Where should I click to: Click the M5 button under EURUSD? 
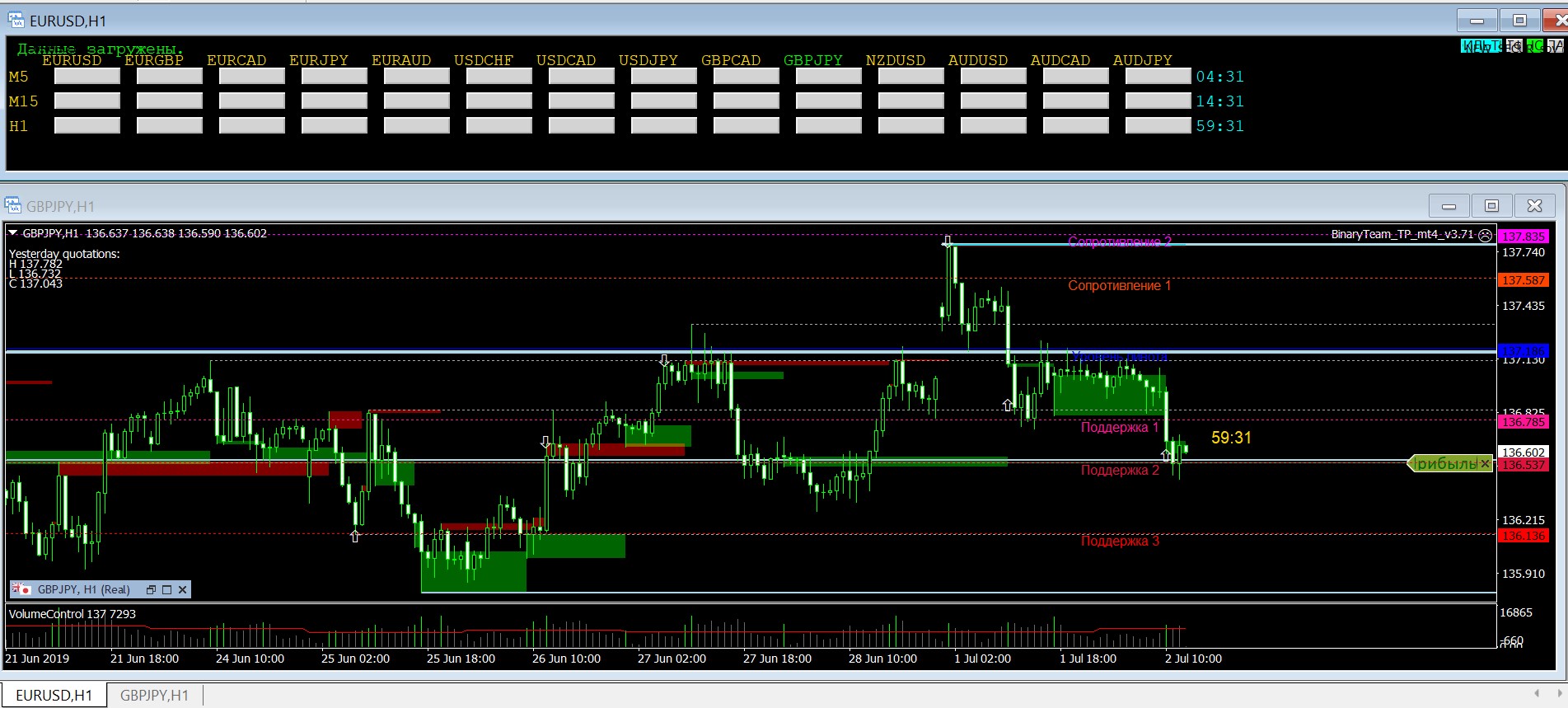click(87, 76)
